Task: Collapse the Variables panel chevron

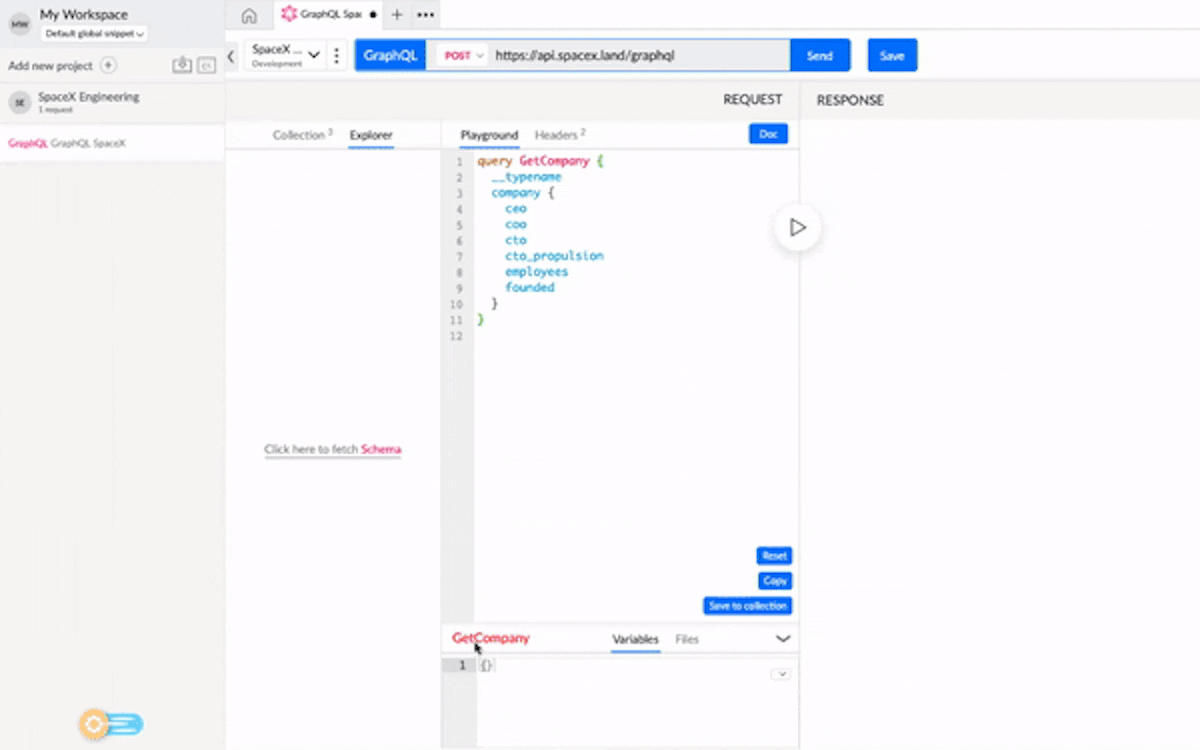Action: (783, 639)
